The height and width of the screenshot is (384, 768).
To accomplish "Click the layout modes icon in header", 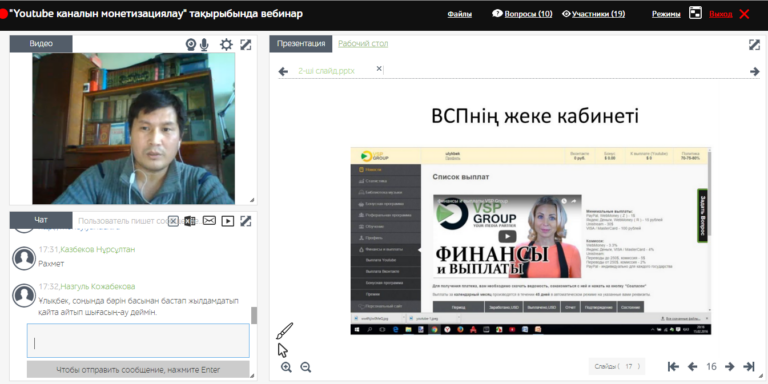I will [x=695, y=13].
